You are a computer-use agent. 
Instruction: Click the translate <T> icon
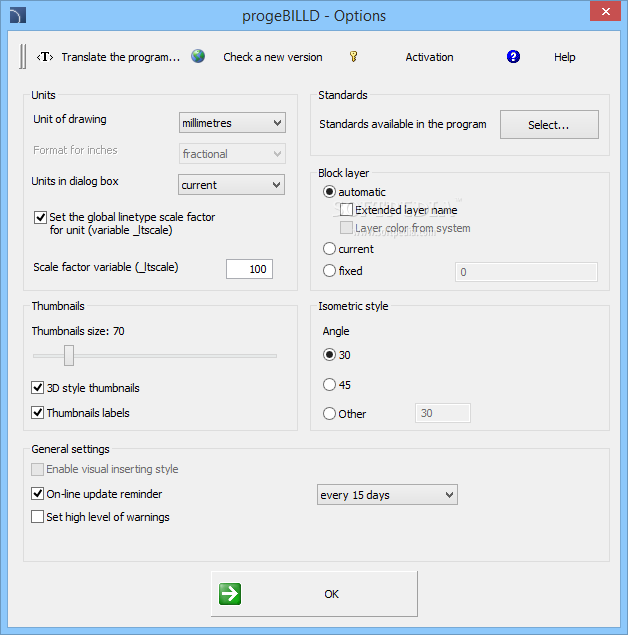[x=45, y=57]
